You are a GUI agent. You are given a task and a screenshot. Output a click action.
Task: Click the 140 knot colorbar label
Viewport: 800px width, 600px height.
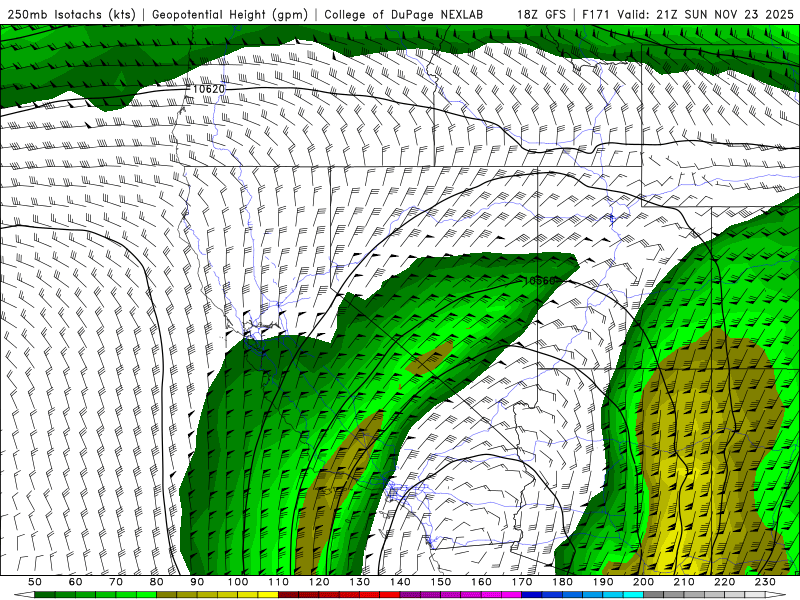click(x=400, y=582)
